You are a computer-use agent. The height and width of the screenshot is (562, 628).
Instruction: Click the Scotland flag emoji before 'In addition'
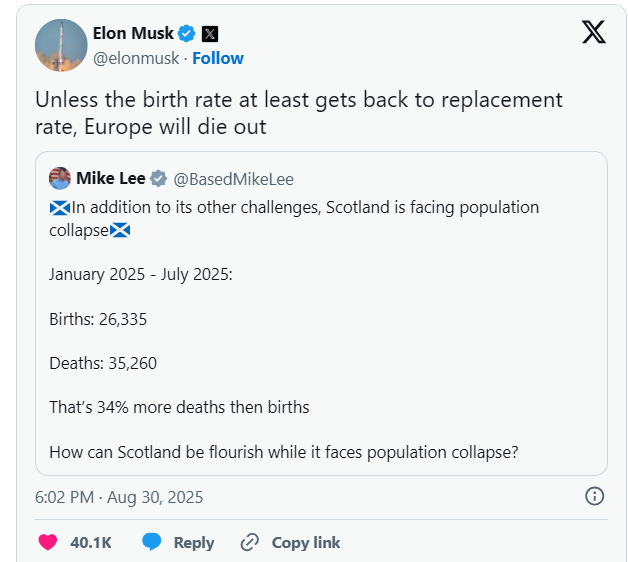click(x=59, y=208)
